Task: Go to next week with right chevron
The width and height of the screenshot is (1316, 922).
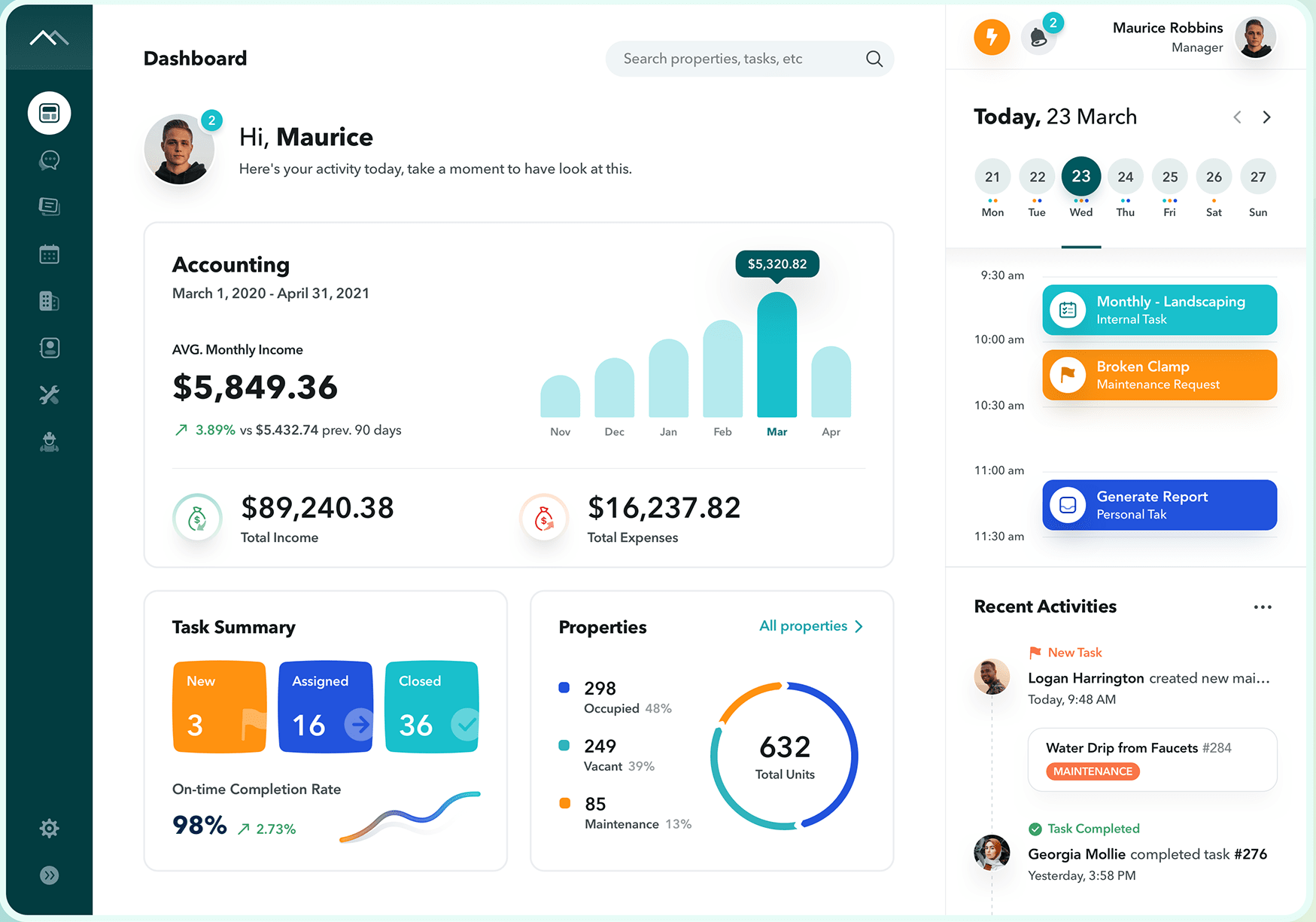Action: click(1267, 117)
